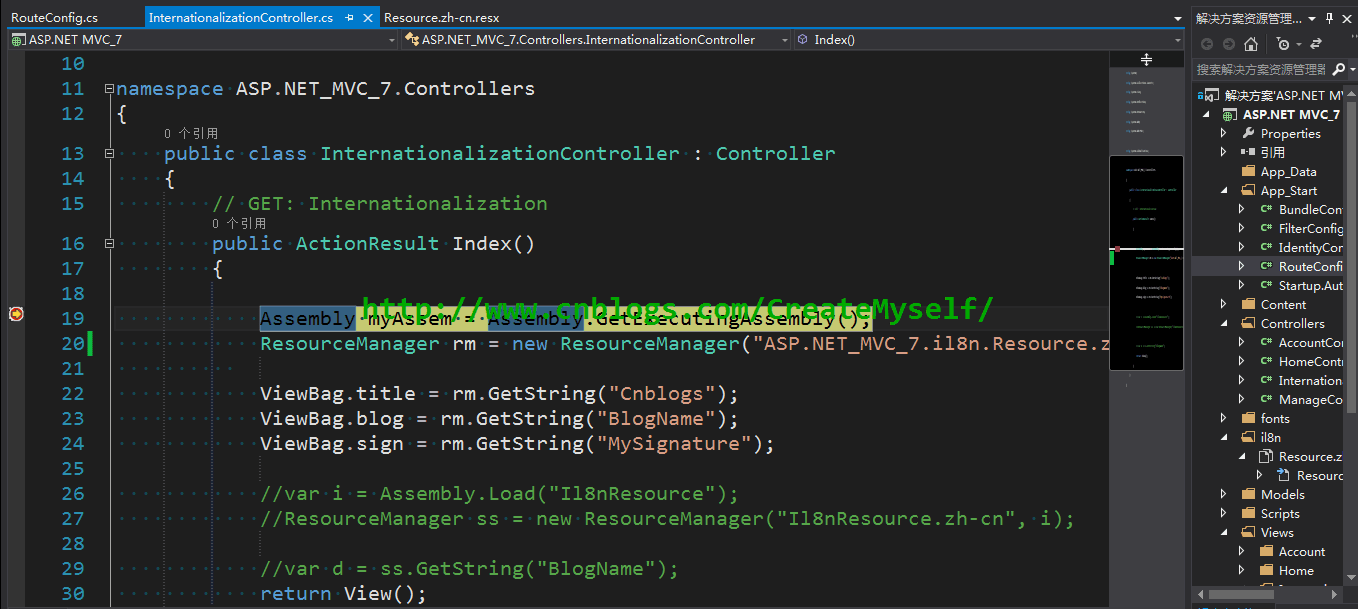Click the Home icon in Solution Explorer
This screenshot has height=609, width=1358.
click(1251, 44)
